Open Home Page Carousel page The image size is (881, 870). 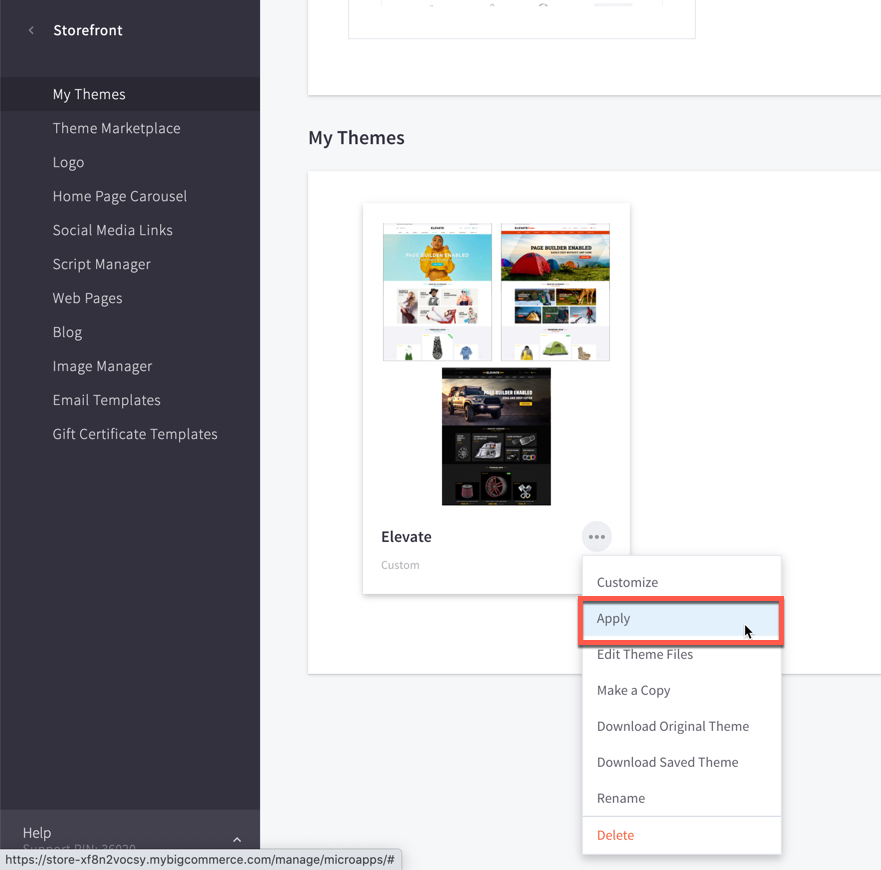point(119,196)
